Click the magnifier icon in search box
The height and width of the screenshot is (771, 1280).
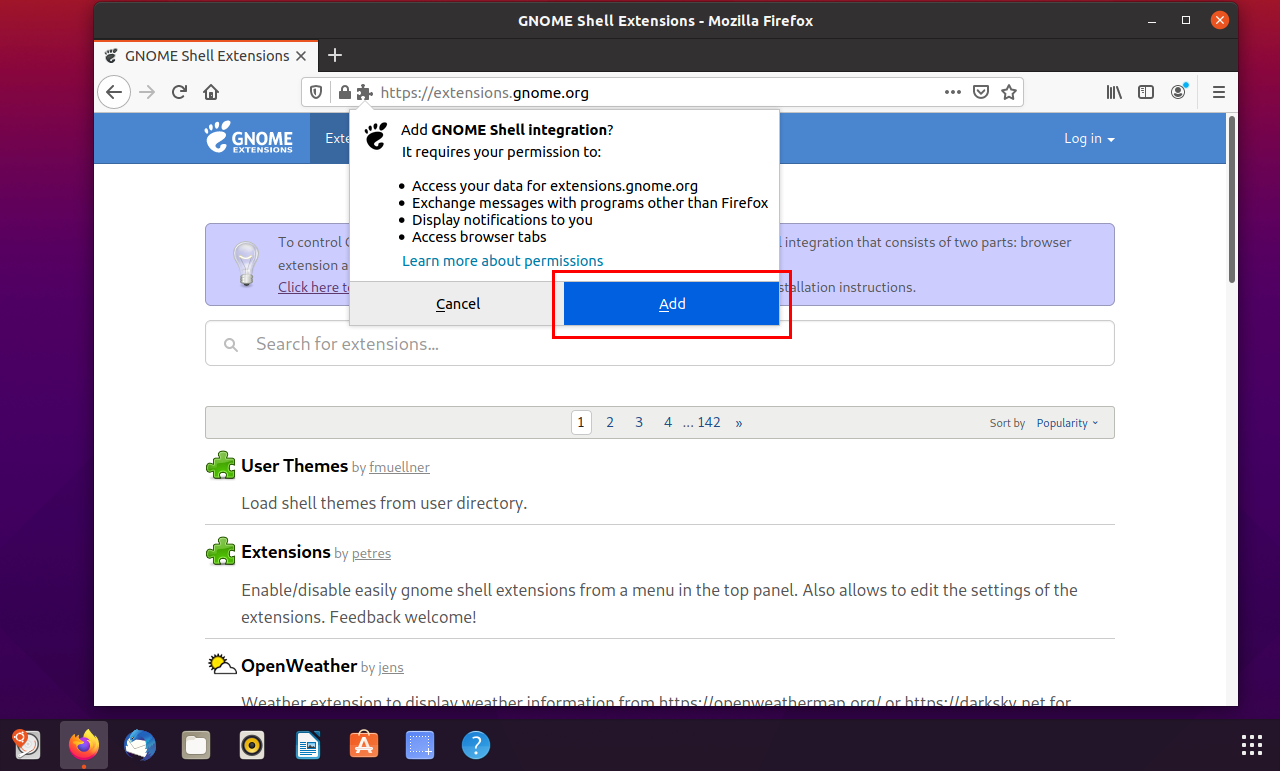(231, 345)
